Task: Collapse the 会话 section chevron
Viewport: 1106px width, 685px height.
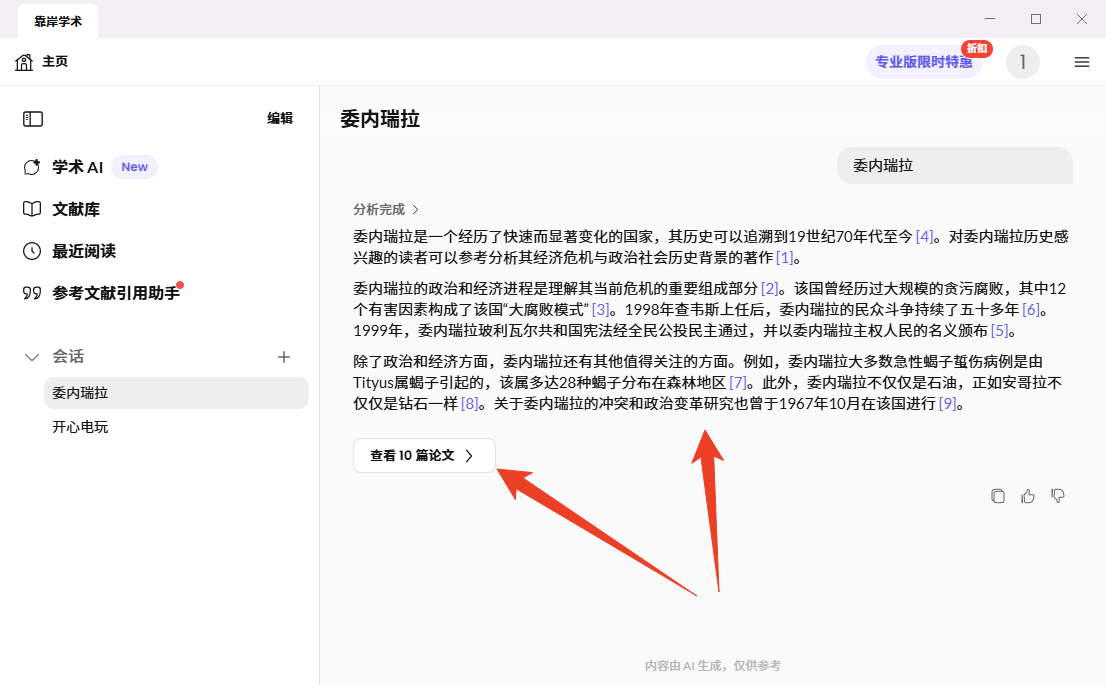Action: pos(32,357)
